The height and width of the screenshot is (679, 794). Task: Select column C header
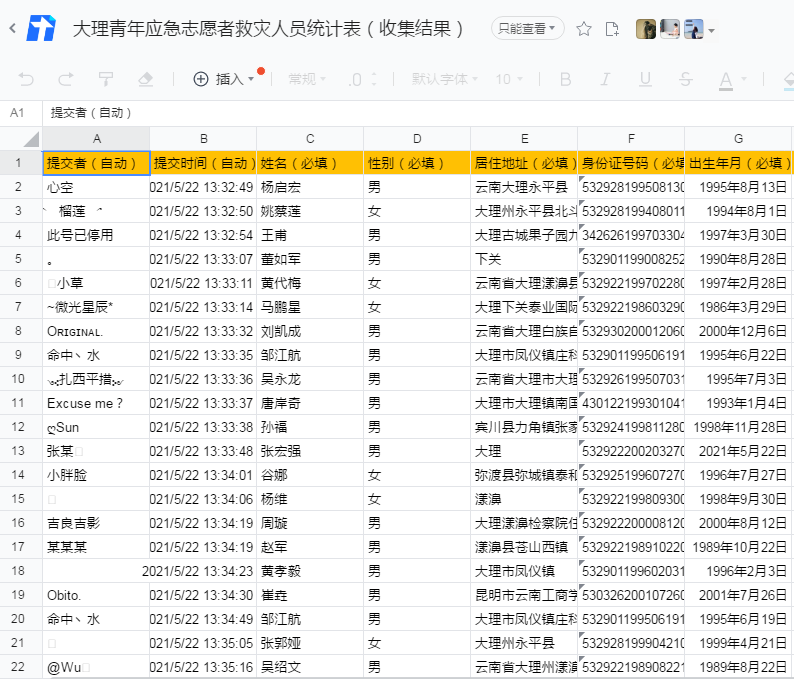(x=310, y=138)
